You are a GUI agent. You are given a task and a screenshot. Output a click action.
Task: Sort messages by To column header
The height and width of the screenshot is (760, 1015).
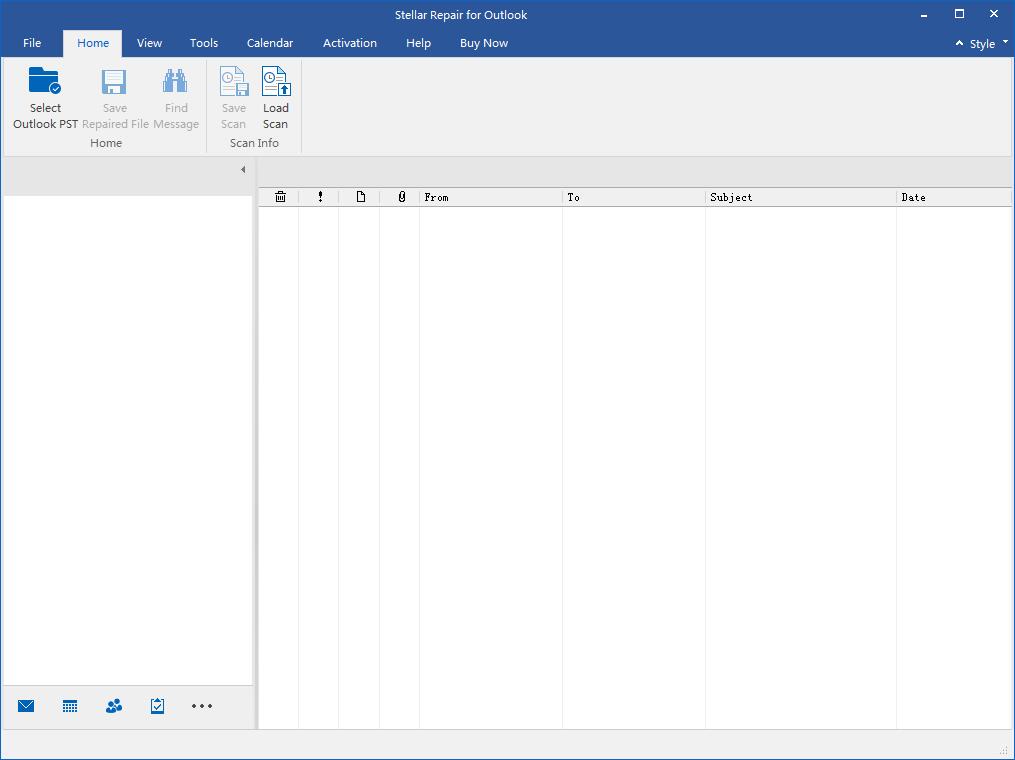[x=634, y=197]
